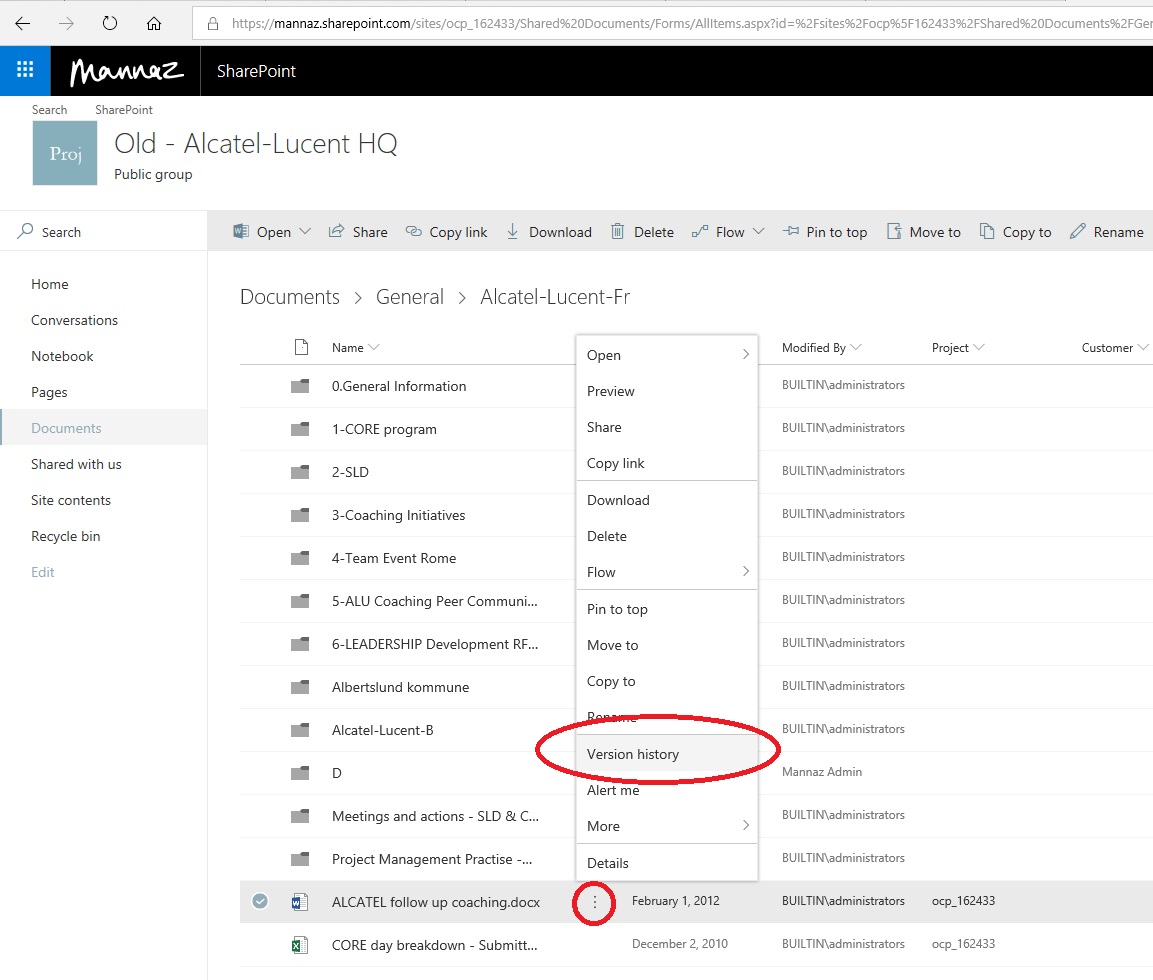Expand the Flow toolbar dropdown arrow
The width and height of the screenshot is (1153, 980).
click(759, 232)
